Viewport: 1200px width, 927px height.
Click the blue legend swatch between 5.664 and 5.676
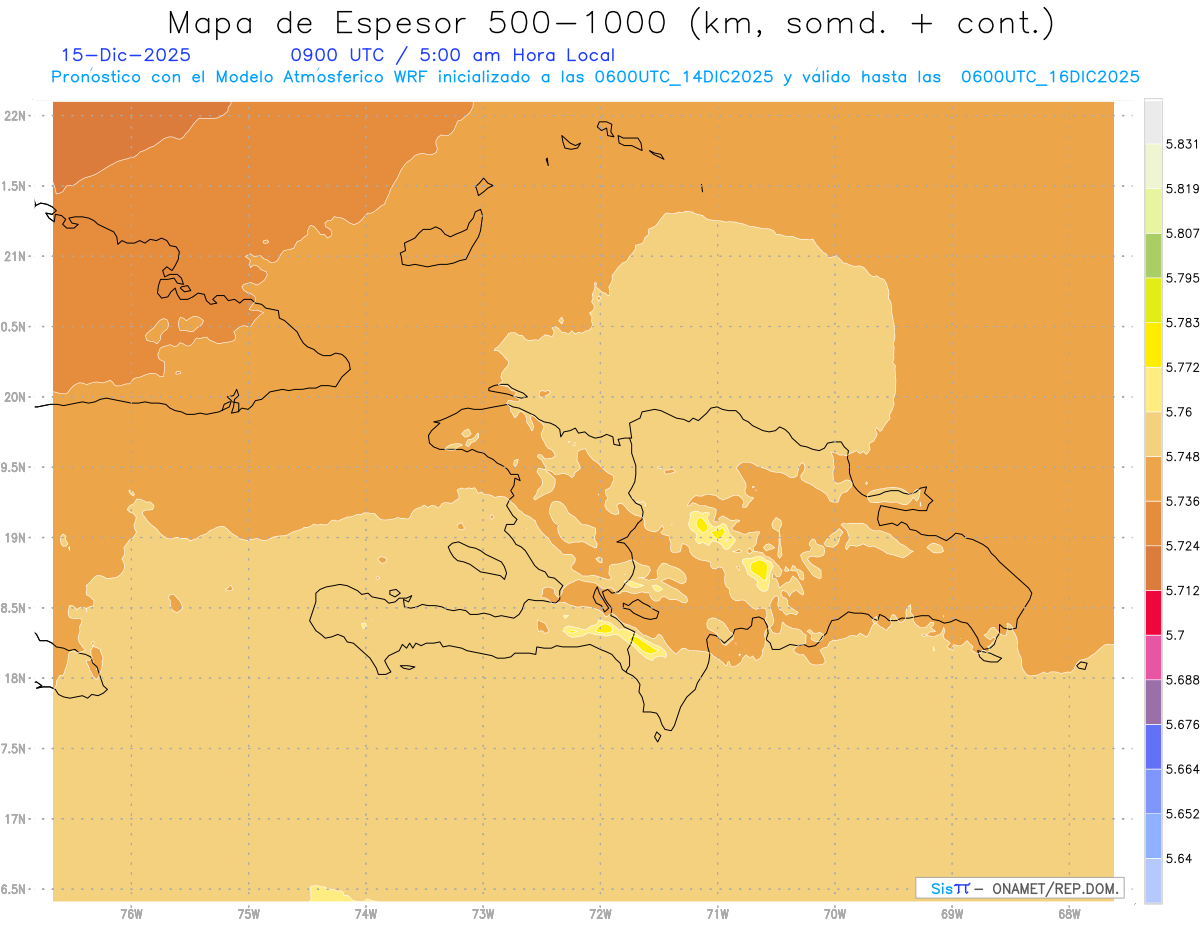tap(1153, 746)
